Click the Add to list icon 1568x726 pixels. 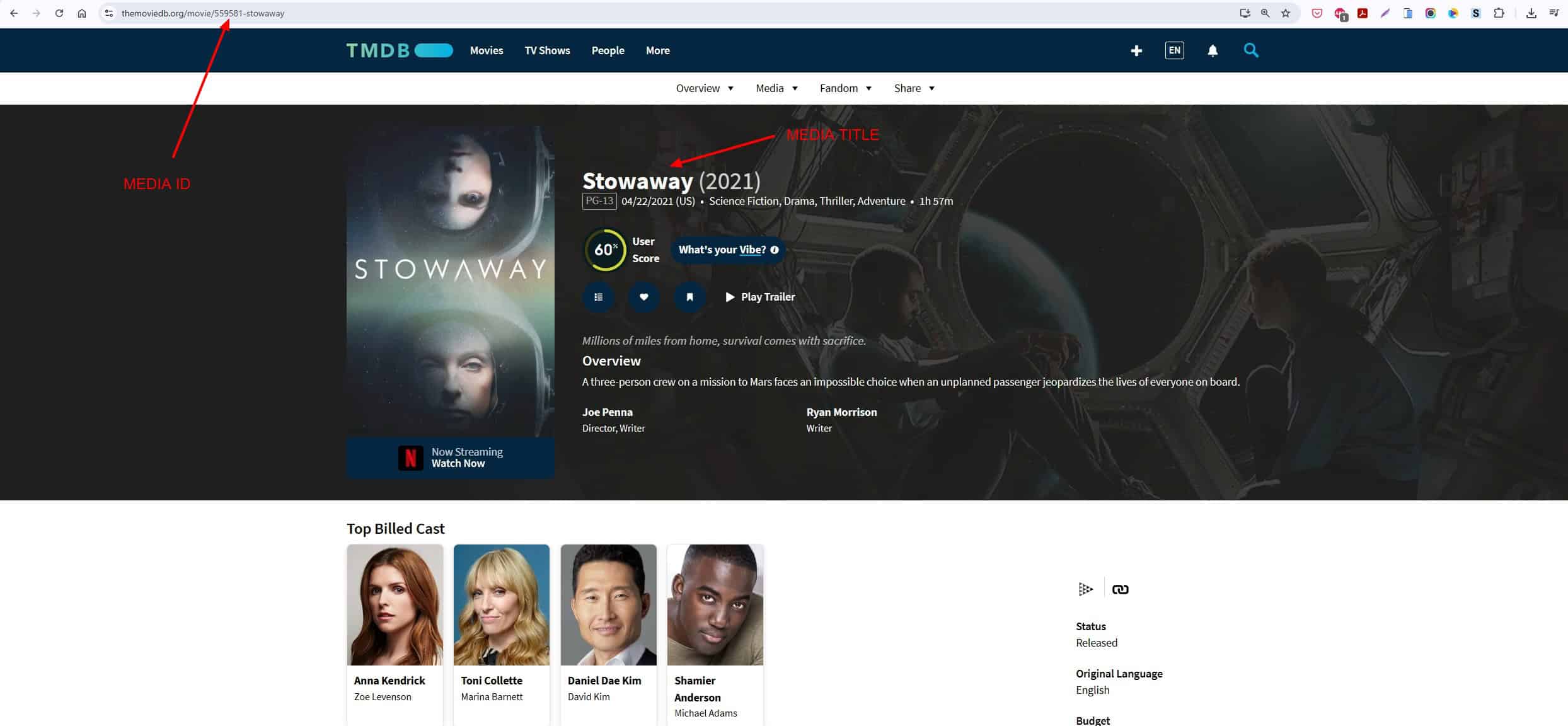coord(599,297)
